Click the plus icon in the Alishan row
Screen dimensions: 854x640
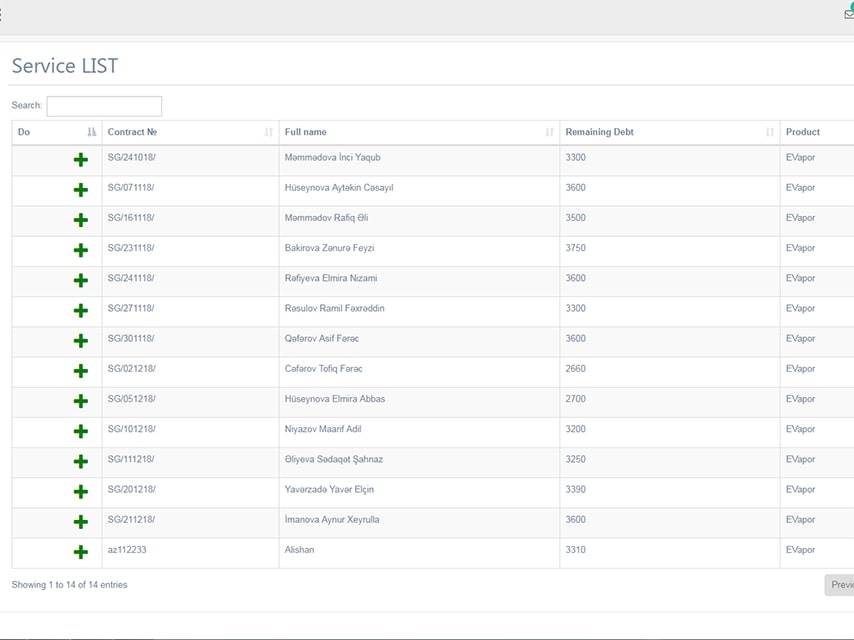pyautogui.click(x=81, y=552)
